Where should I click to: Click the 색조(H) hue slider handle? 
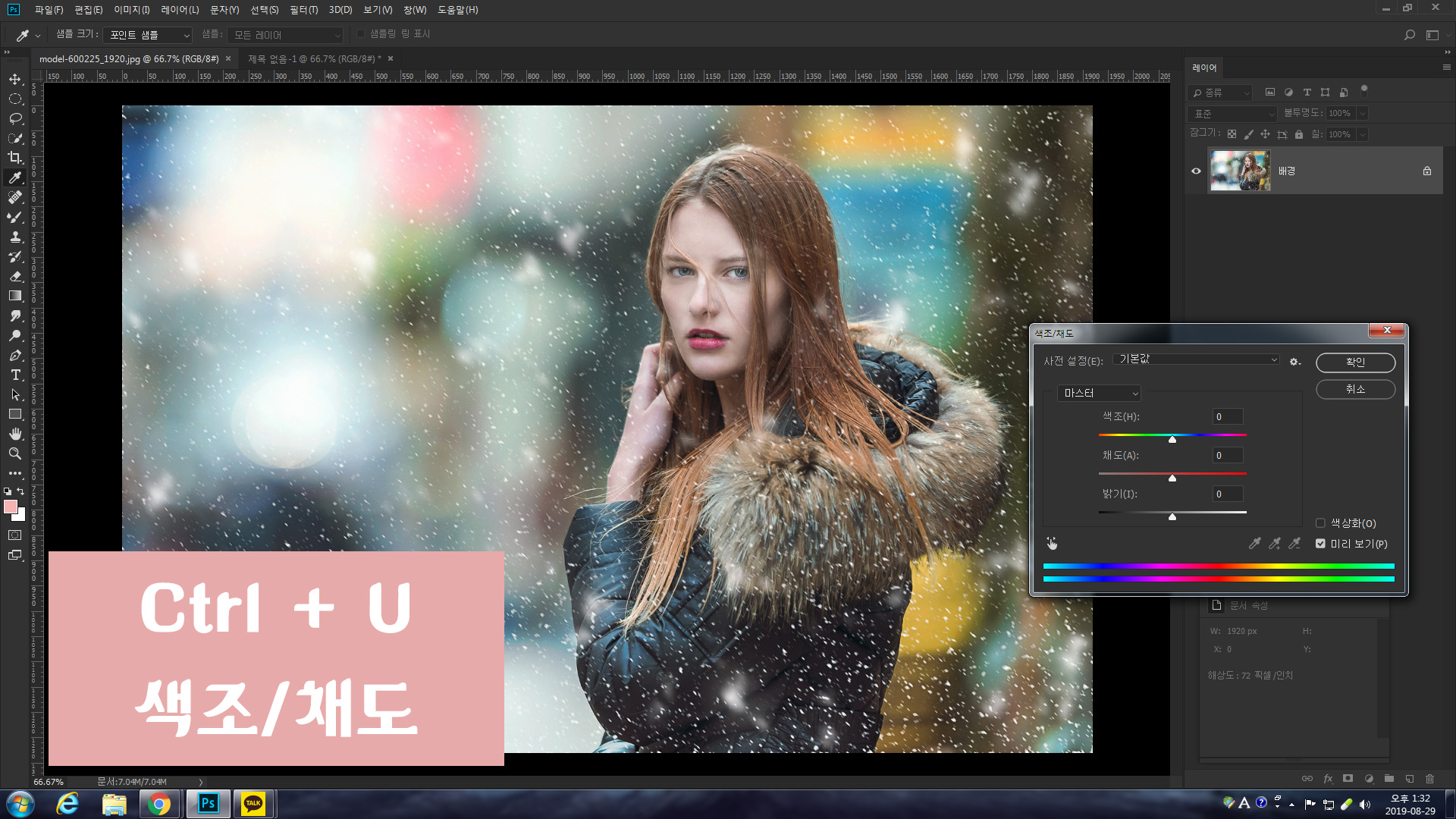[x=1172, y=439]
